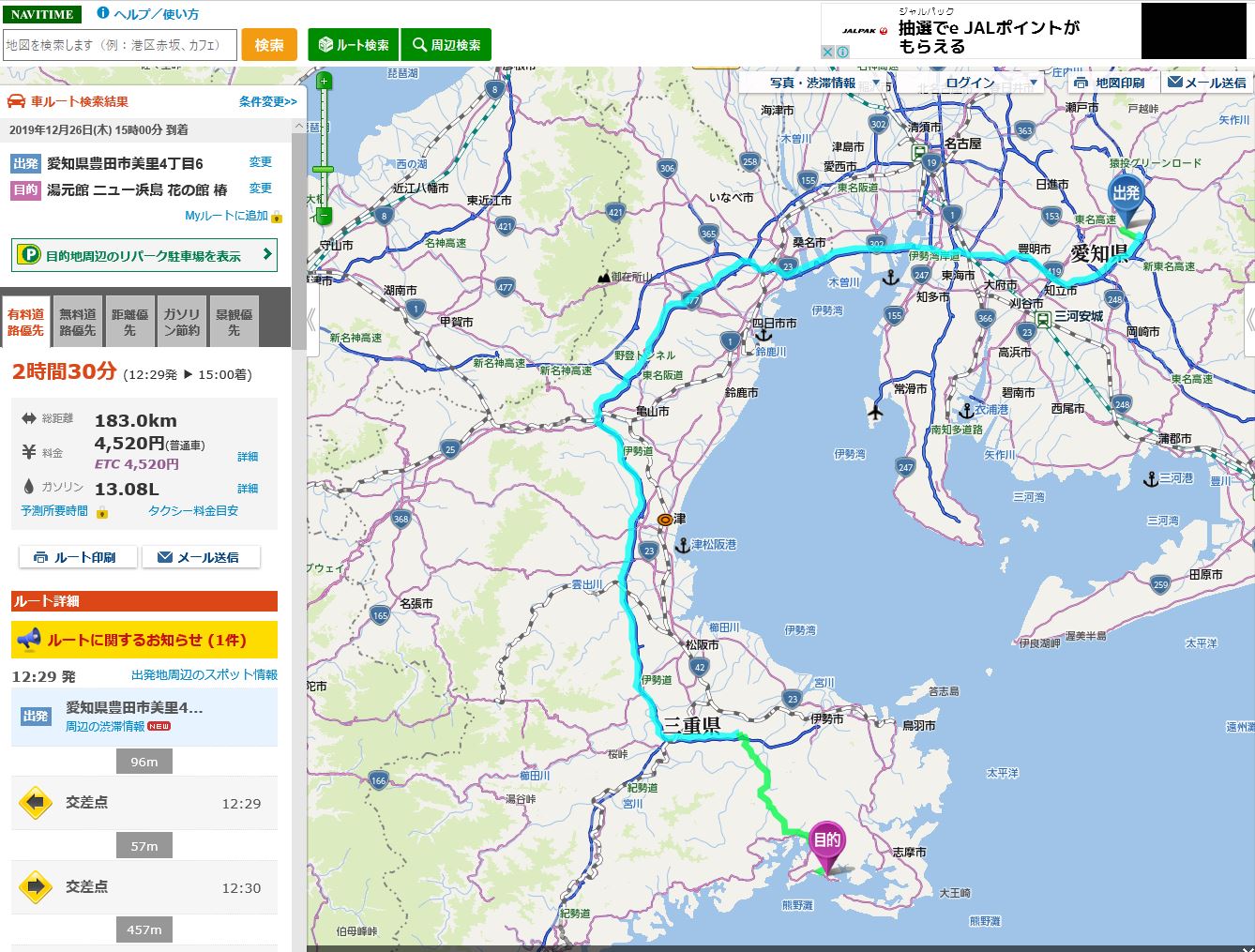Click the zoom-in plus button on map

coord(324,82)
